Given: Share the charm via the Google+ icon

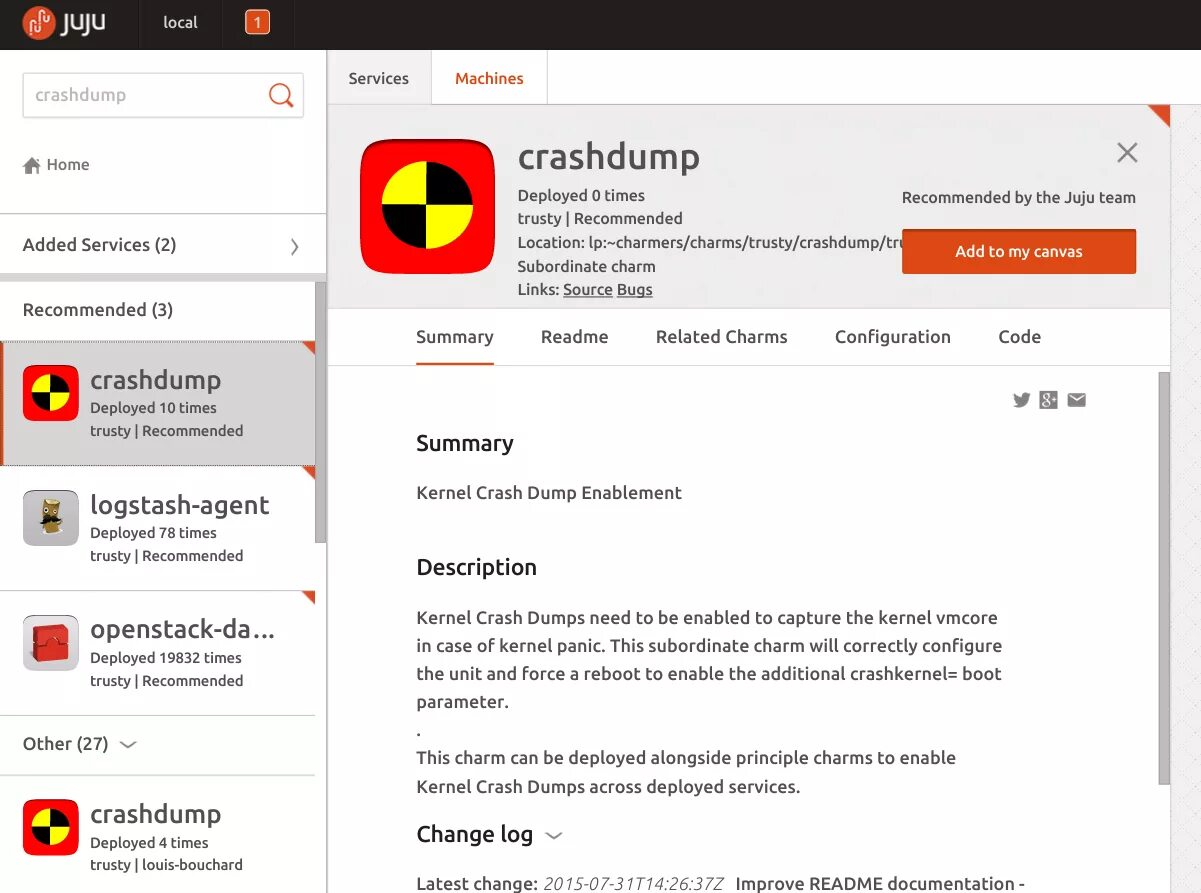Looking at the screenshot, I should coord(1048,399).
